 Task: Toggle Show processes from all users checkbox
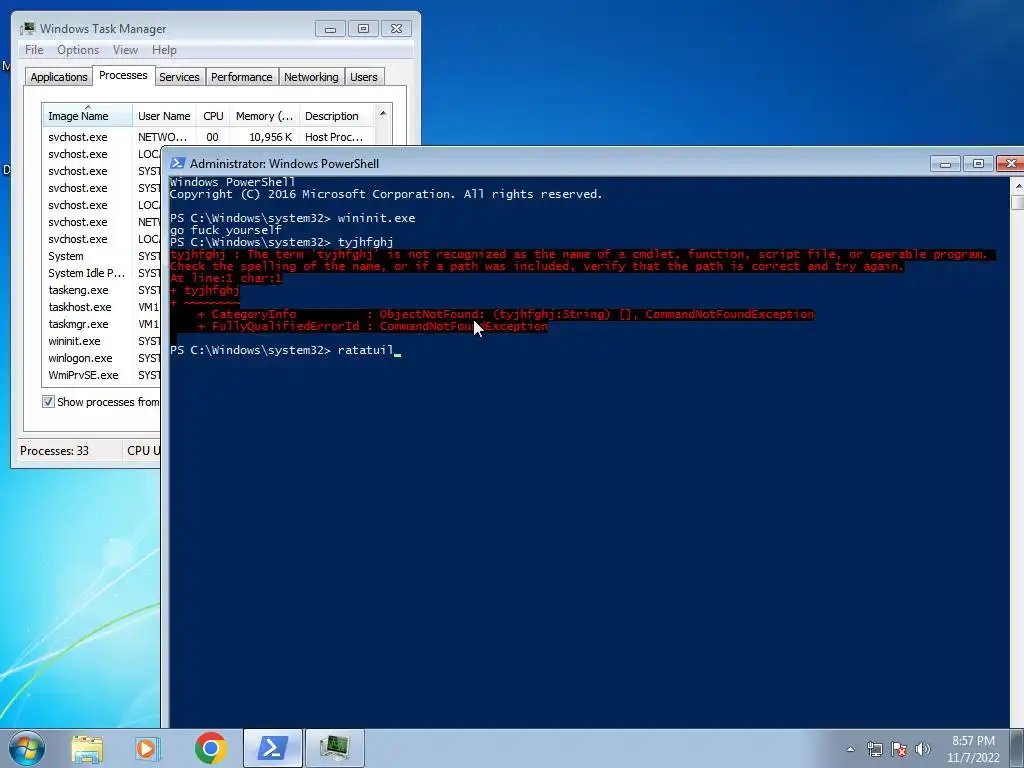(48, 402)
